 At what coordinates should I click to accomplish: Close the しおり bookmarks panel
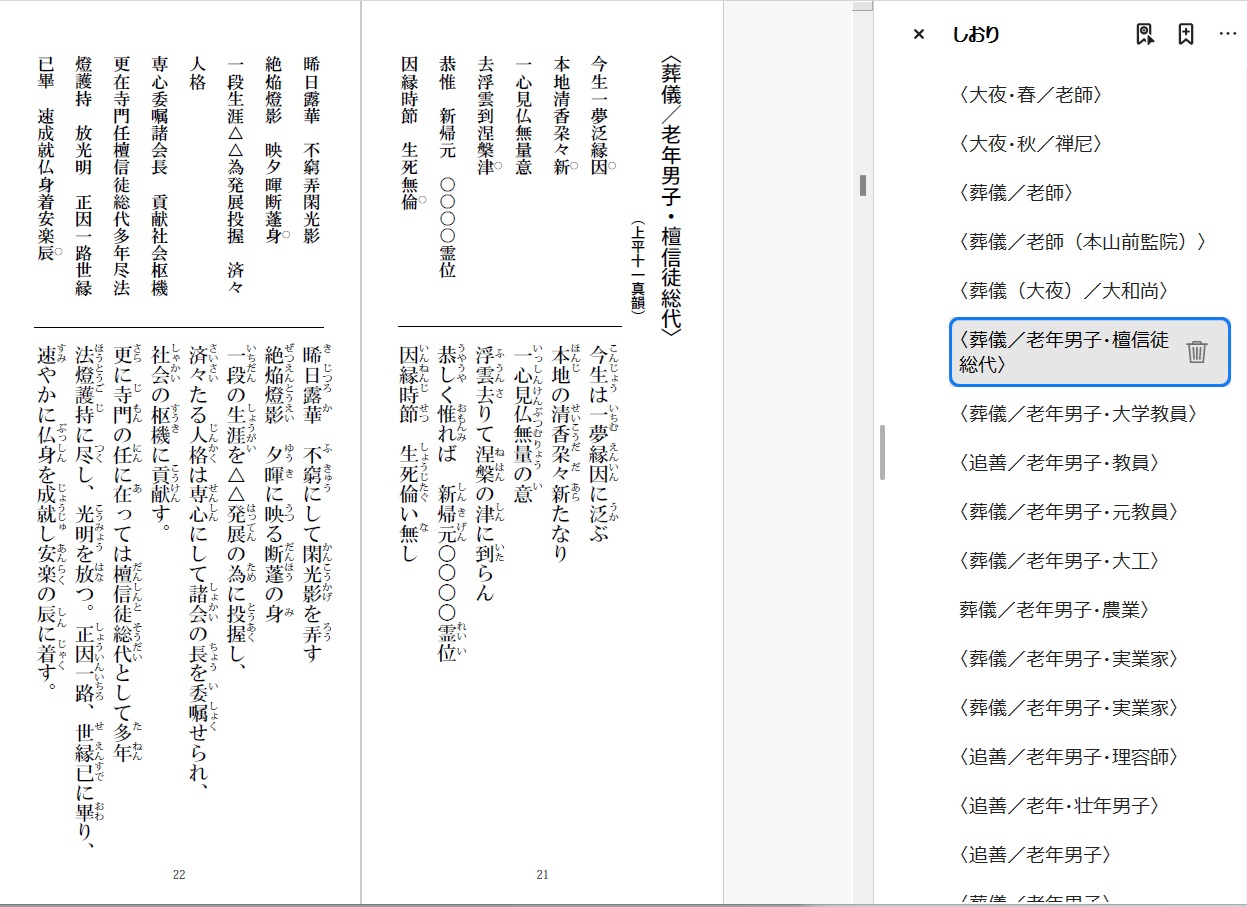point(919,35)
